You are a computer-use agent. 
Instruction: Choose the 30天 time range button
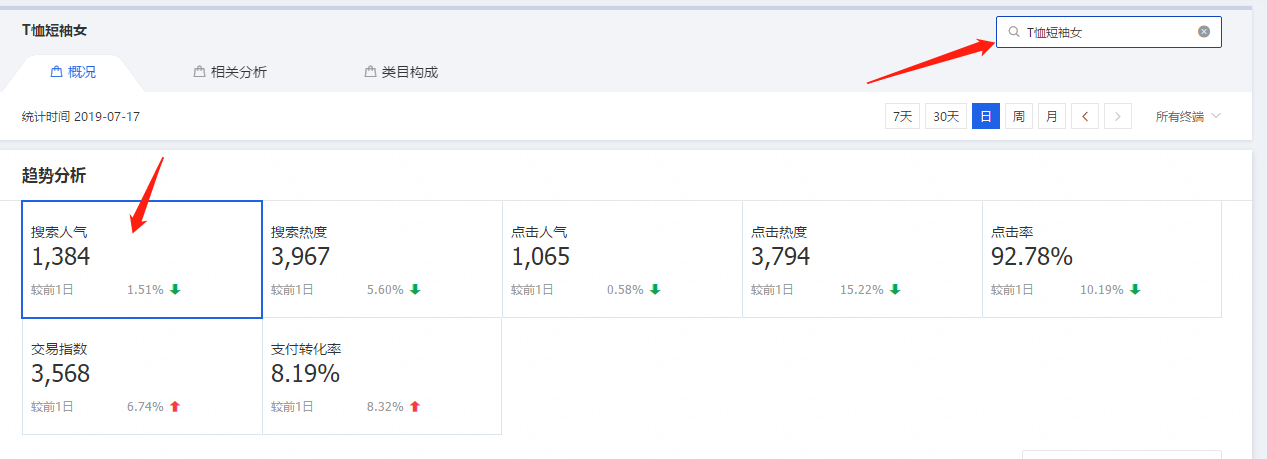tap(946, 116)
